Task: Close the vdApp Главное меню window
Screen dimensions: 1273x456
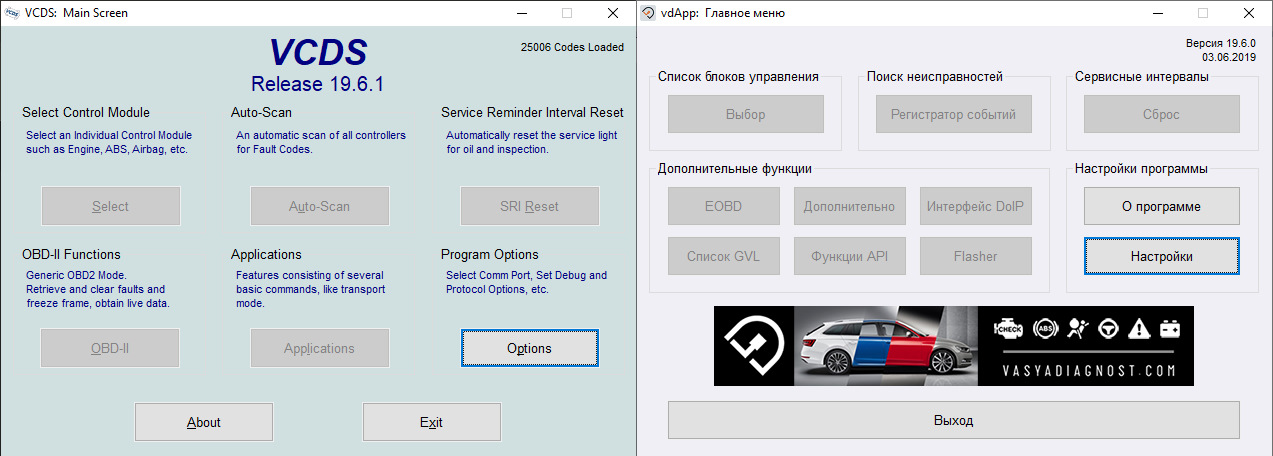Action: tap(1249, 13)
